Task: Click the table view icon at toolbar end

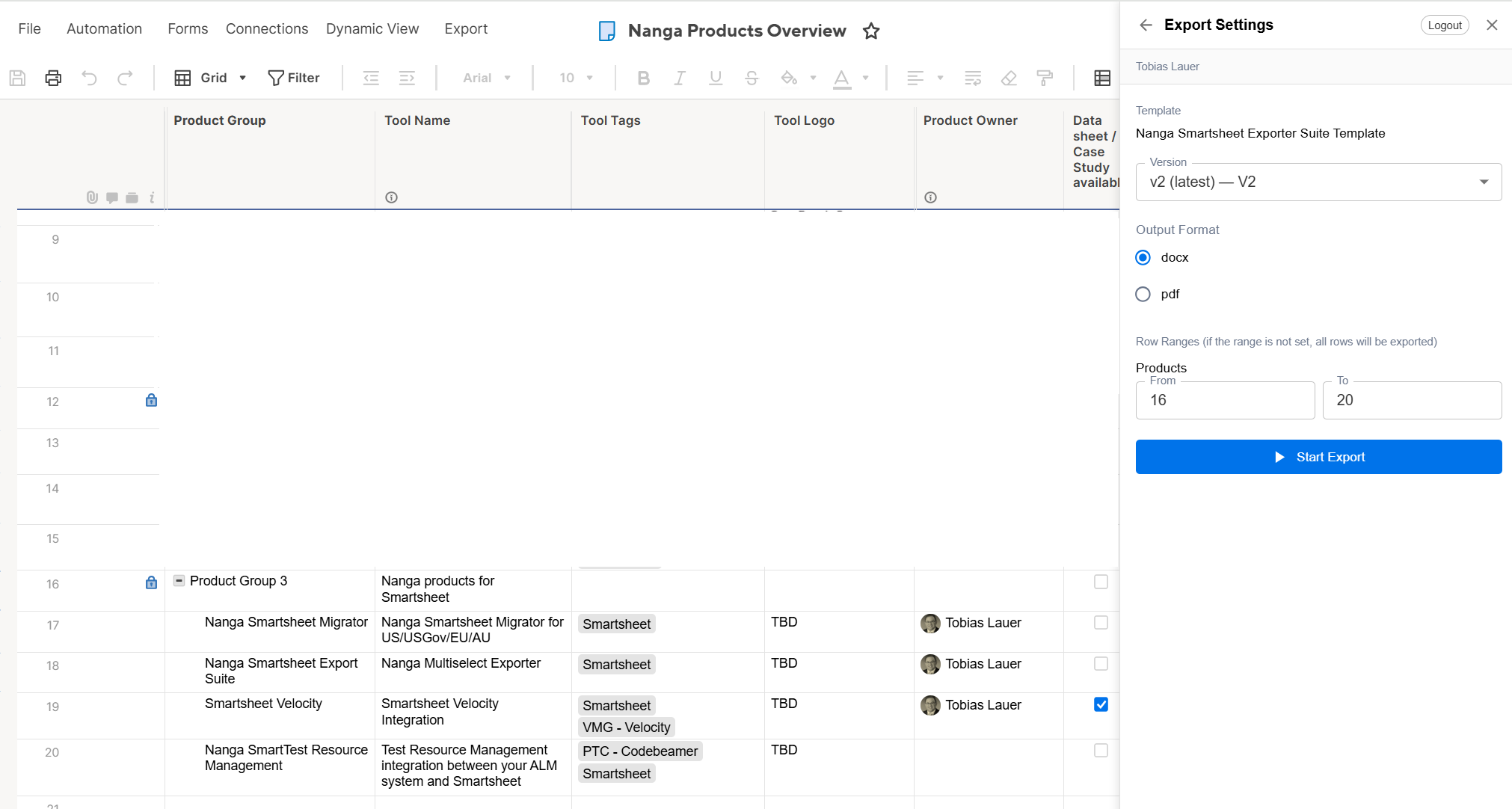Action: (x=1102, y=78)
